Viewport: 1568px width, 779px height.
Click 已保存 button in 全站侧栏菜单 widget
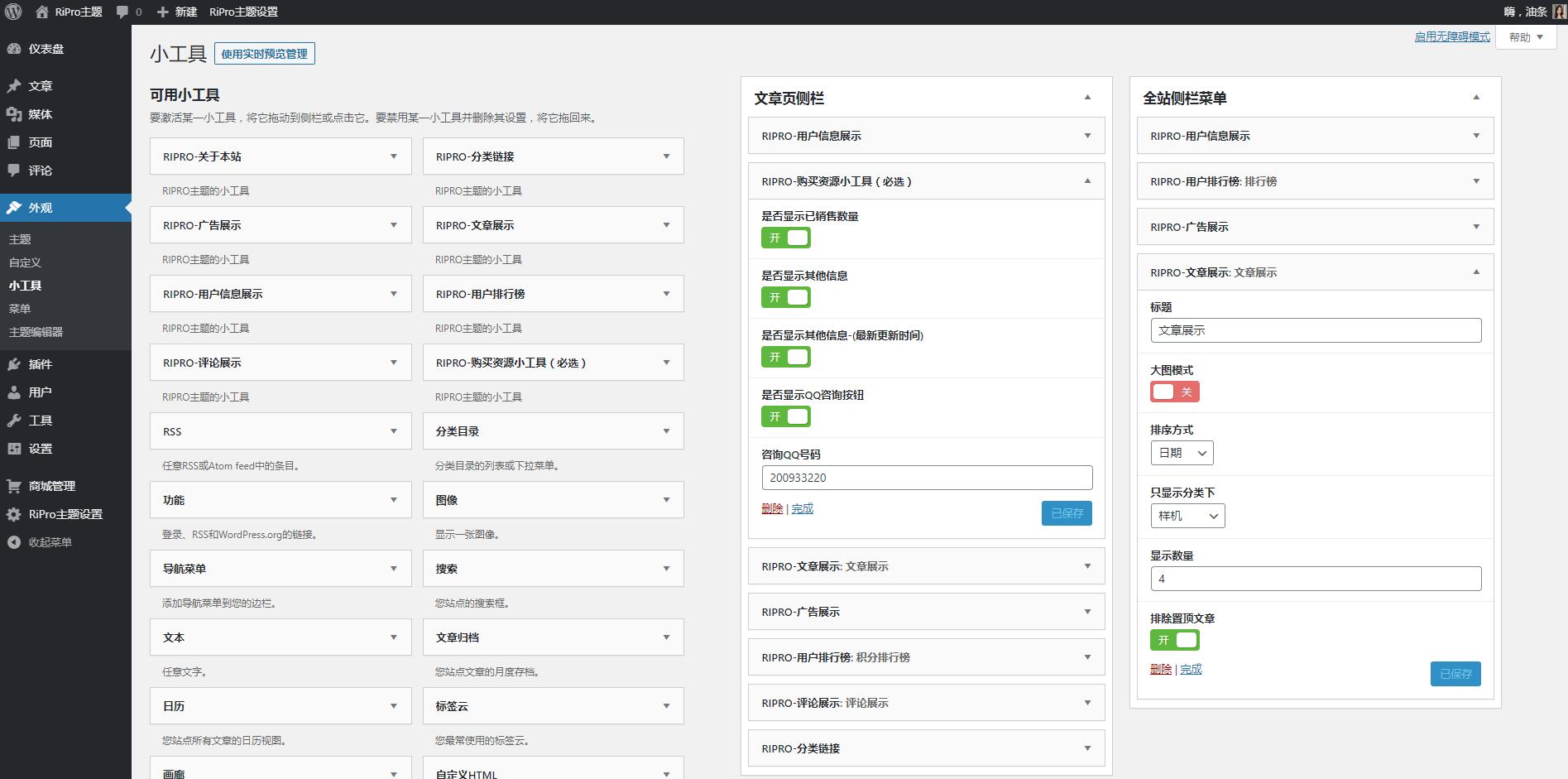pos(1455,674)
